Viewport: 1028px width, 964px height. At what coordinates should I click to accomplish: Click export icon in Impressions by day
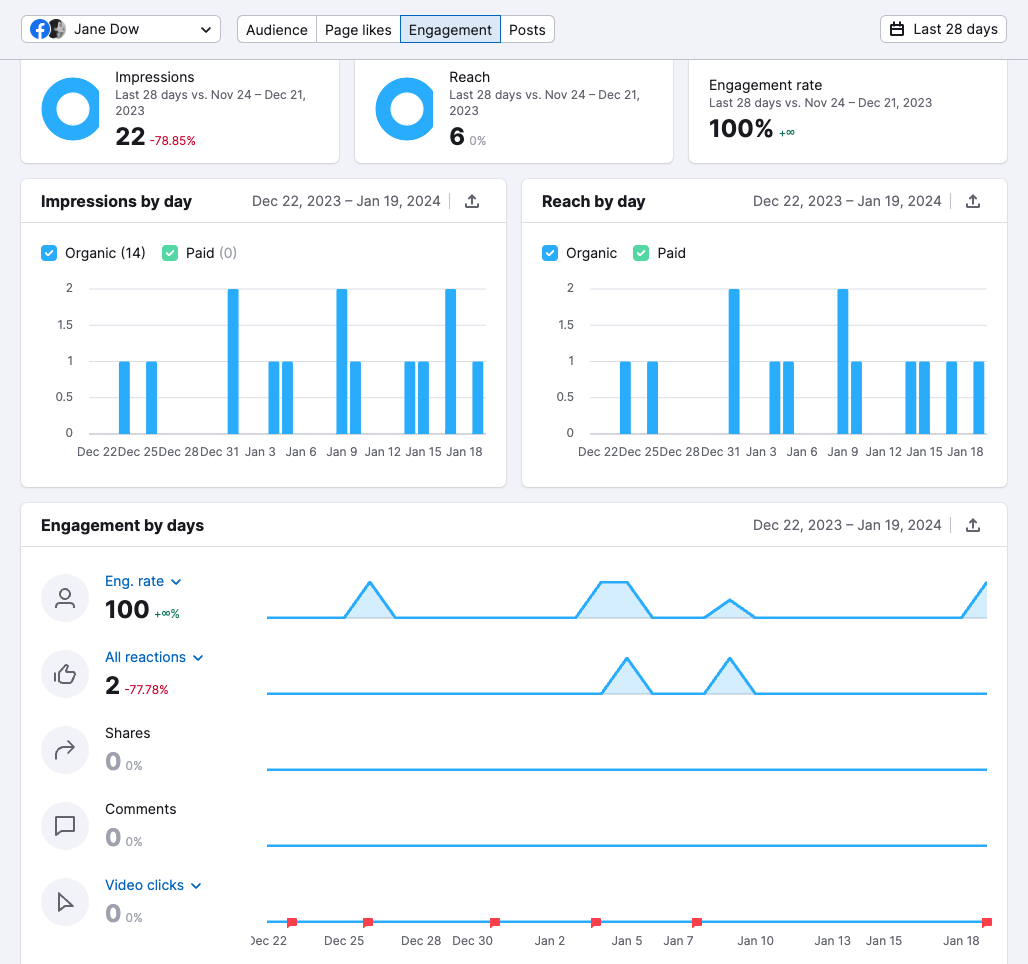click(x=472, y=201)
